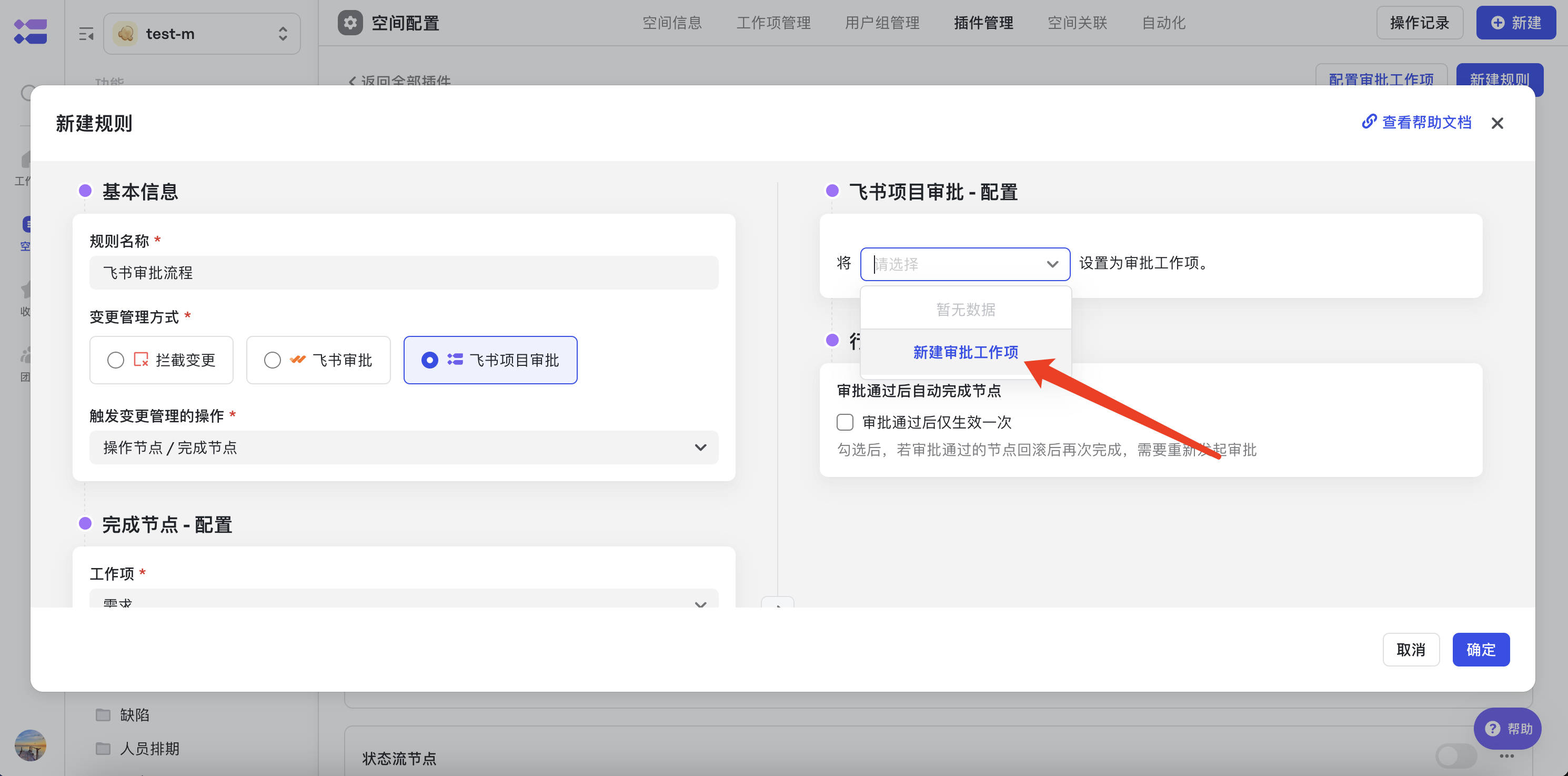Open the user avatar at the sidebar bottom
Image resolution: width=1568 pixels, height=776 pixels.
click(x=31, y=745)
